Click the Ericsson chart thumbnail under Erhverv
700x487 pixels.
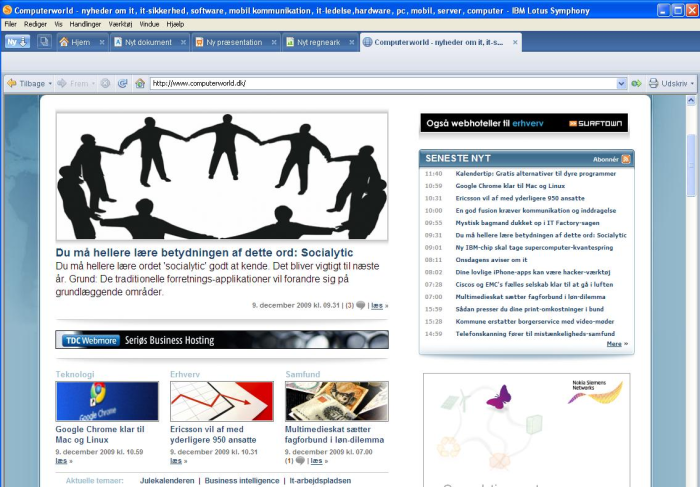coord(221,401)
